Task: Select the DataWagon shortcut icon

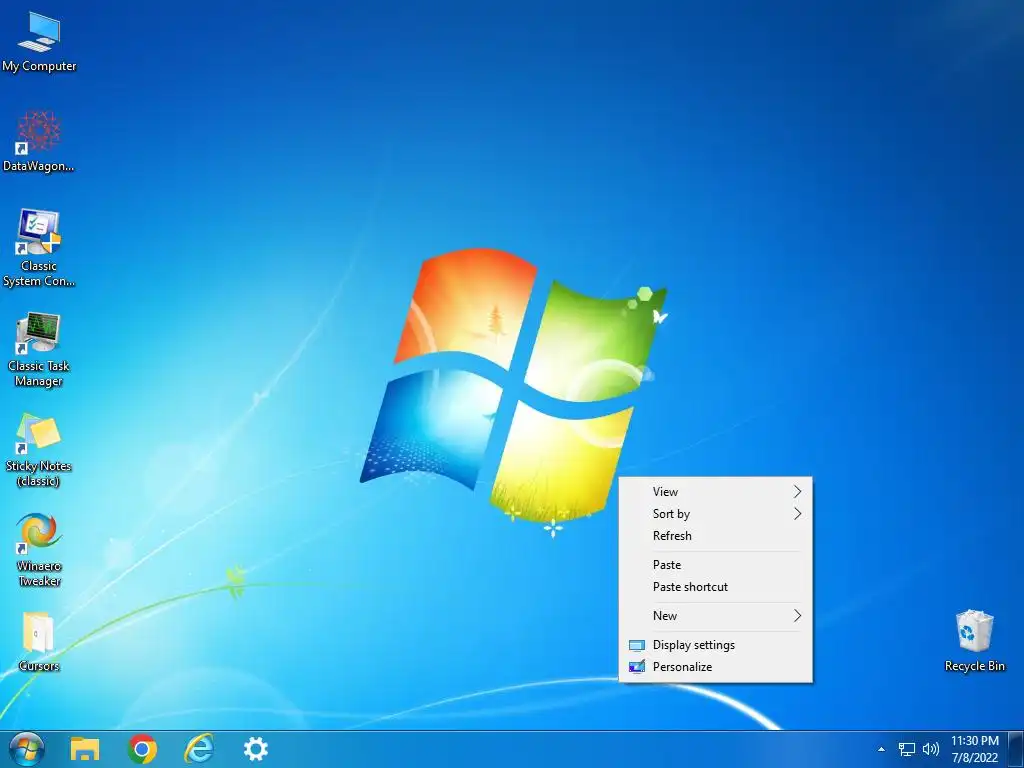Action: [x=39, y=142]
